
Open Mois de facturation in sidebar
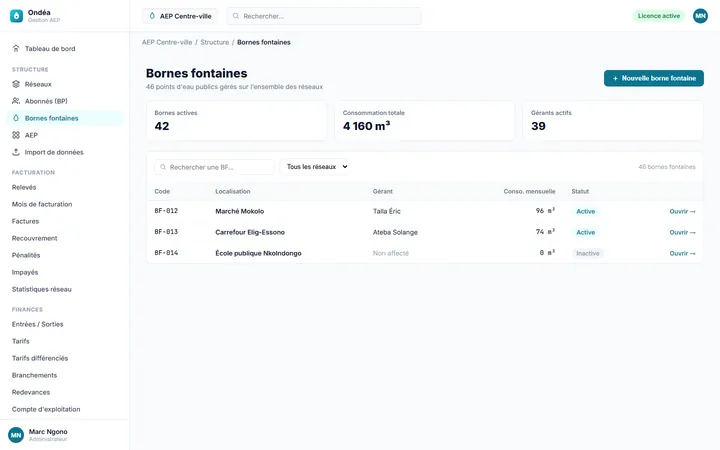click(42, 204)
